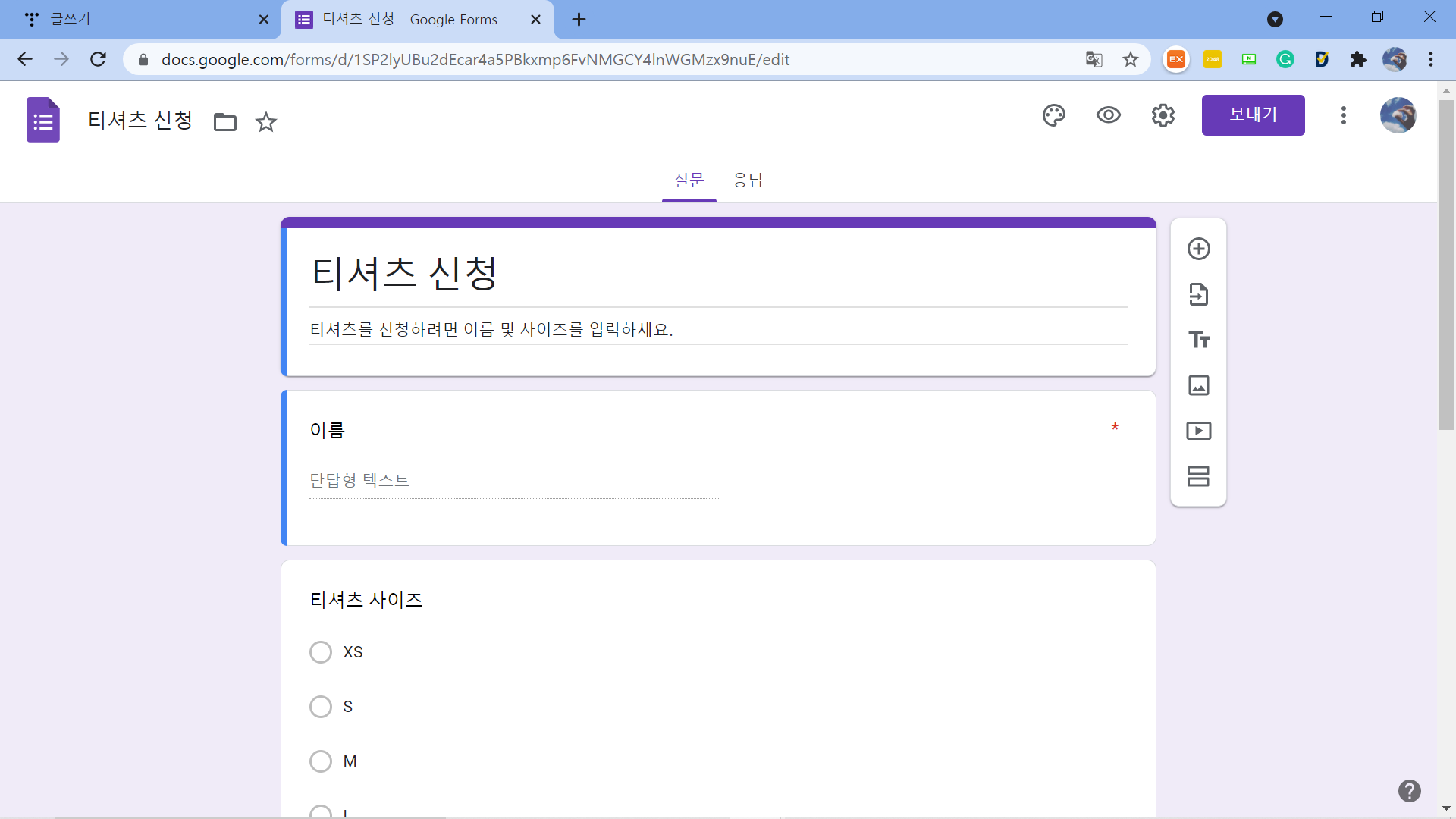Viewport: 1456px width, 819px height.
Task: Add a title and description block
Action: [1198, 340]
